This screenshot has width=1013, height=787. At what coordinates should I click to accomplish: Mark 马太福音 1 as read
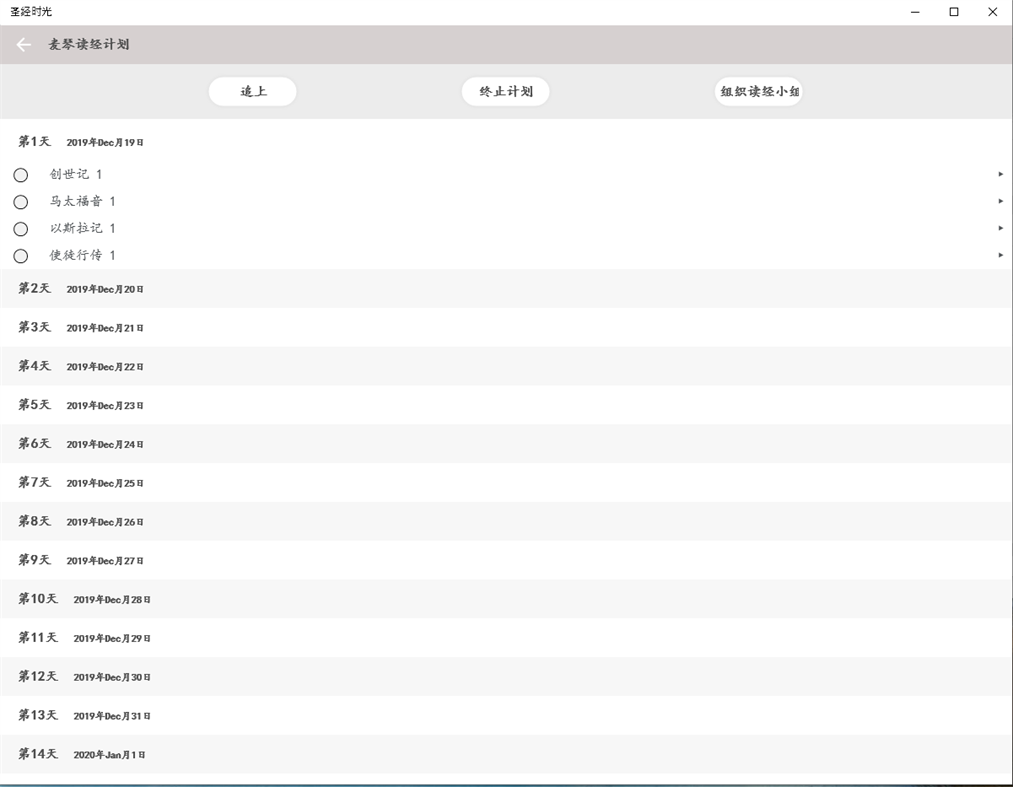coord(21,201)
